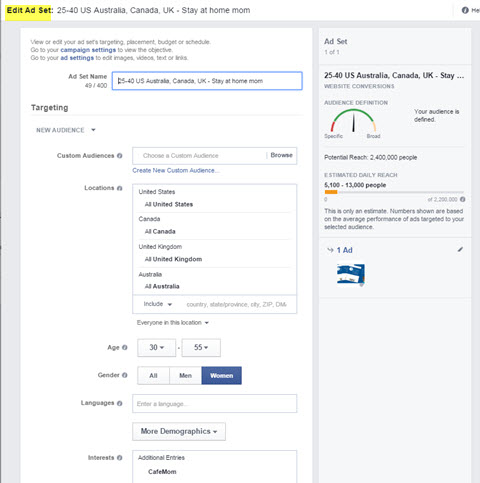Open the 1 Ad link
480x483 pixels.
pyautogui.click(x=344, y=250)
